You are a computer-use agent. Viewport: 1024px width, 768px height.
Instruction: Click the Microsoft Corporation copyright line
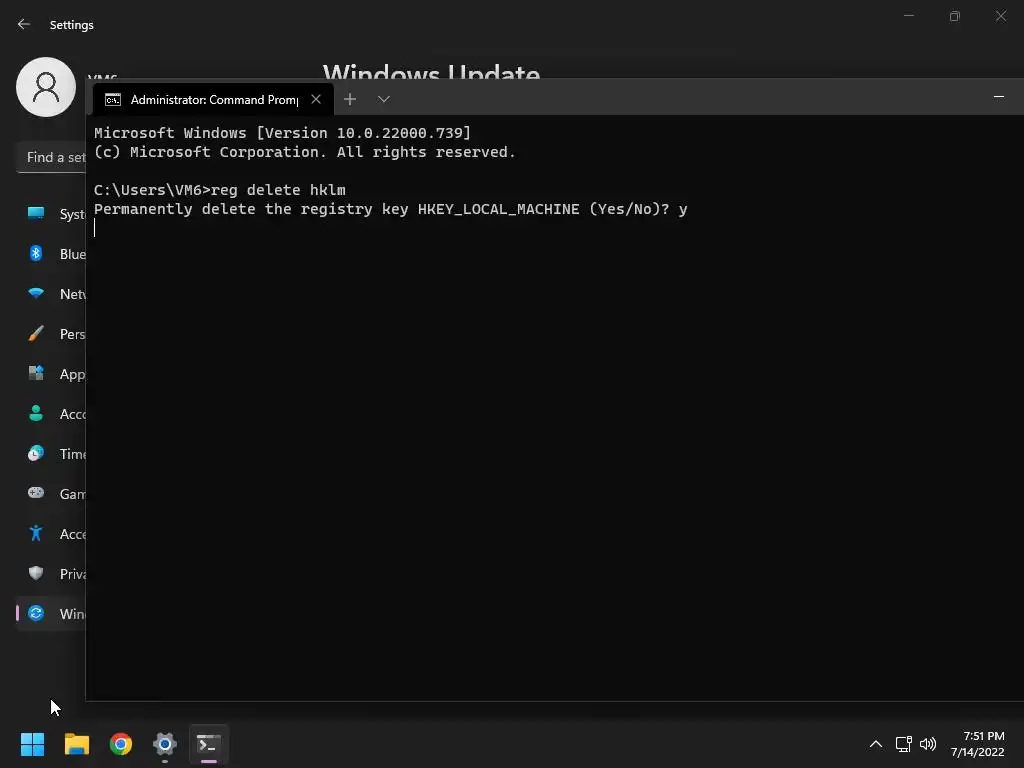click(304, 152)
